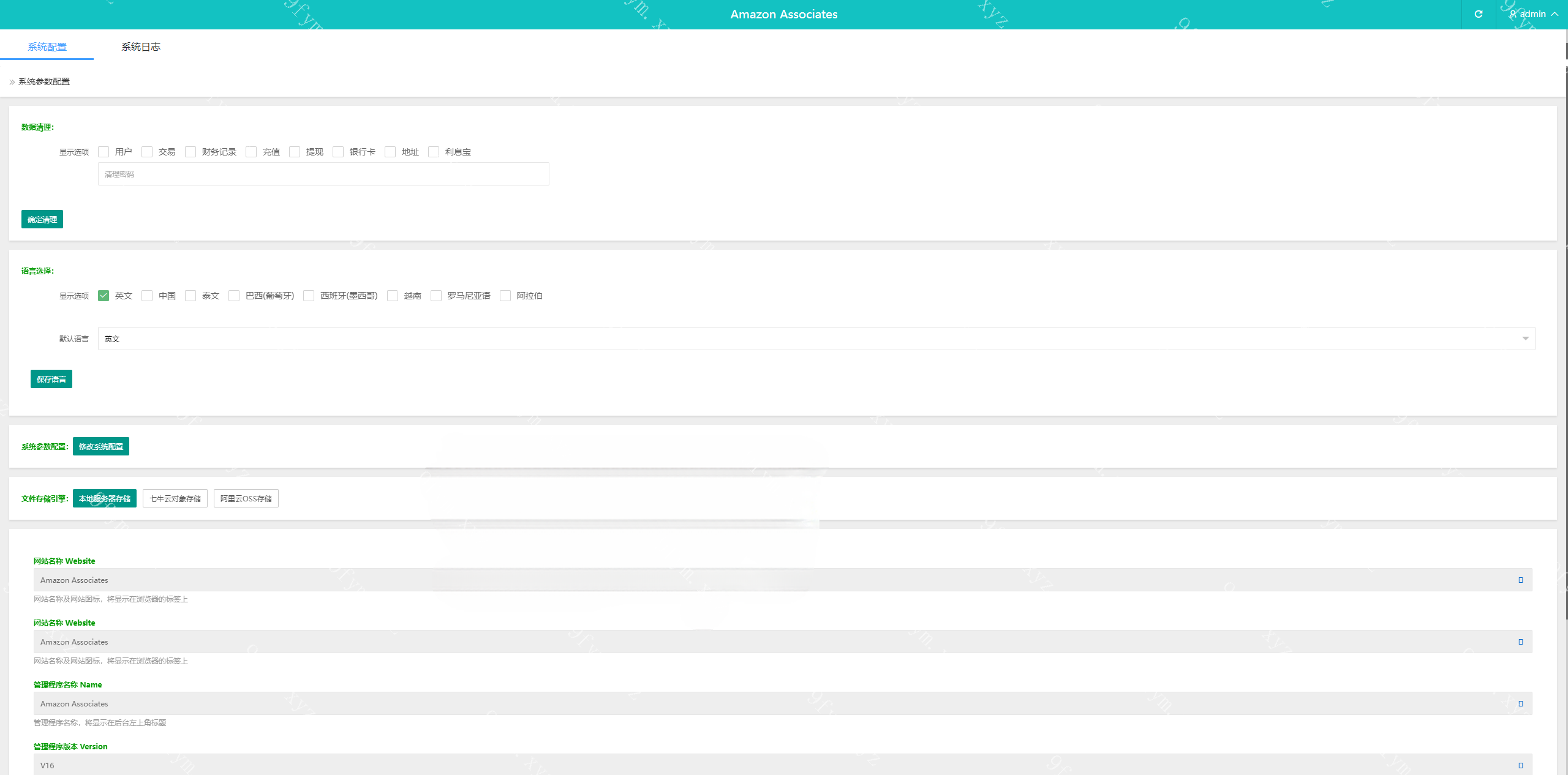
Task: Open the 默认语言 dropdown
Action: 816,339
